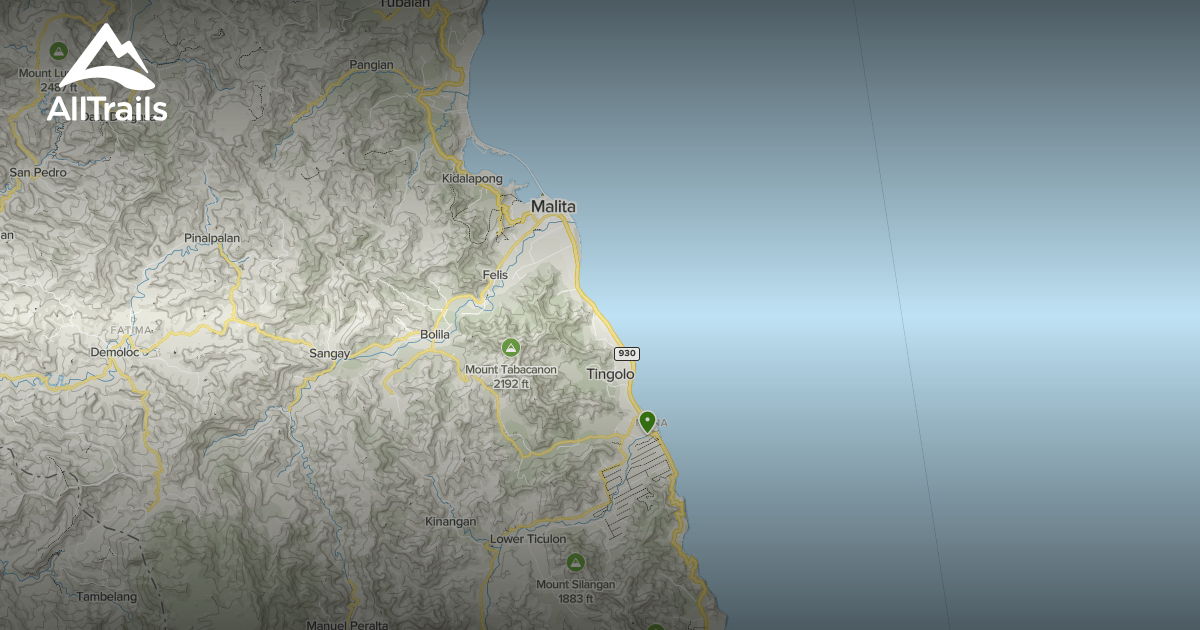The height and width of the screenshot is (630, 1200).
Task: Click the Felis place label
Action: point(495,275)
